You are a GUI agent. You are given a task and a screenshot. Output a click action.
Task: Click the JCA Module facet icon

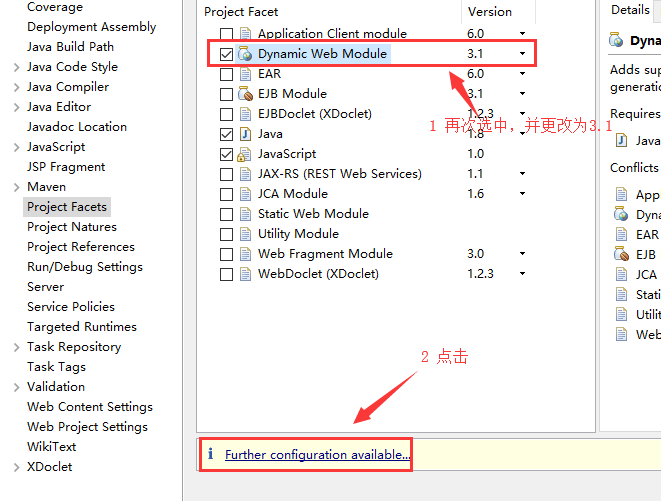pyautogui.click(x=245, y=194)
